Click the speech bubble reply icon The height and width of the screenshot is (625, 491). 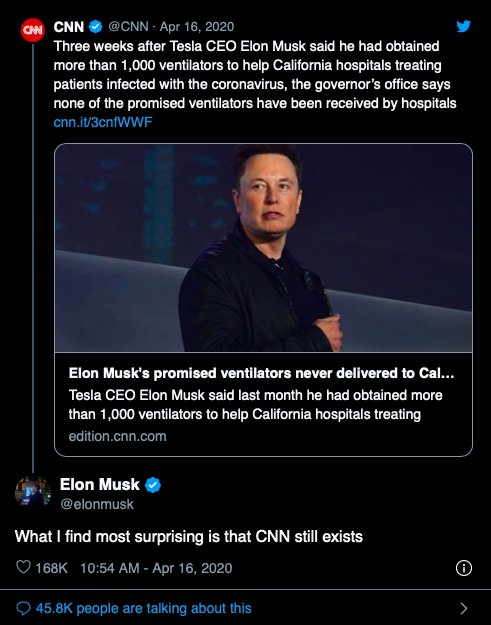[23, 608]
